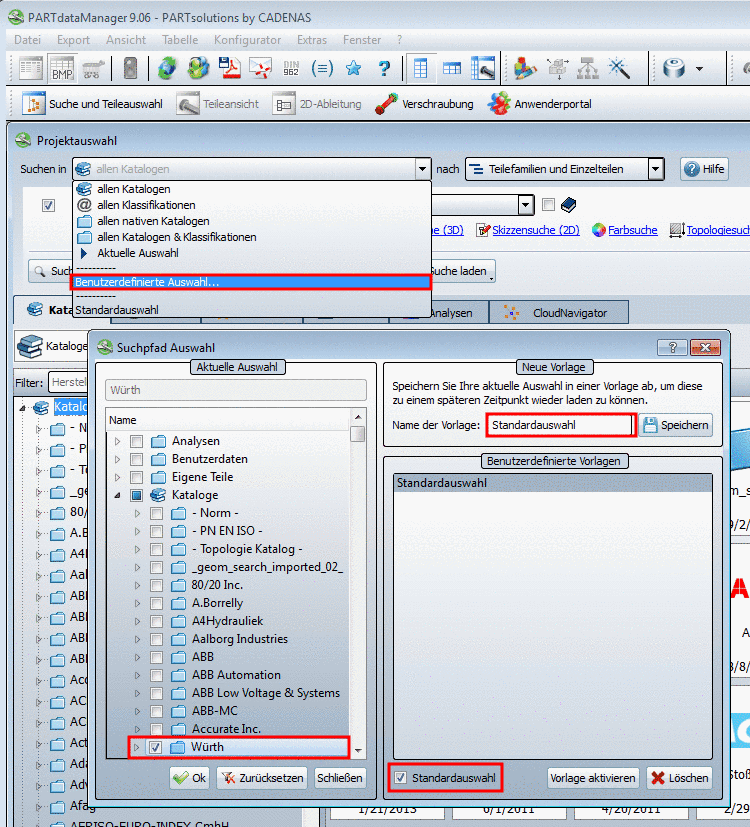Click the Vorlage aktivieren button

[x=592, y=778]
